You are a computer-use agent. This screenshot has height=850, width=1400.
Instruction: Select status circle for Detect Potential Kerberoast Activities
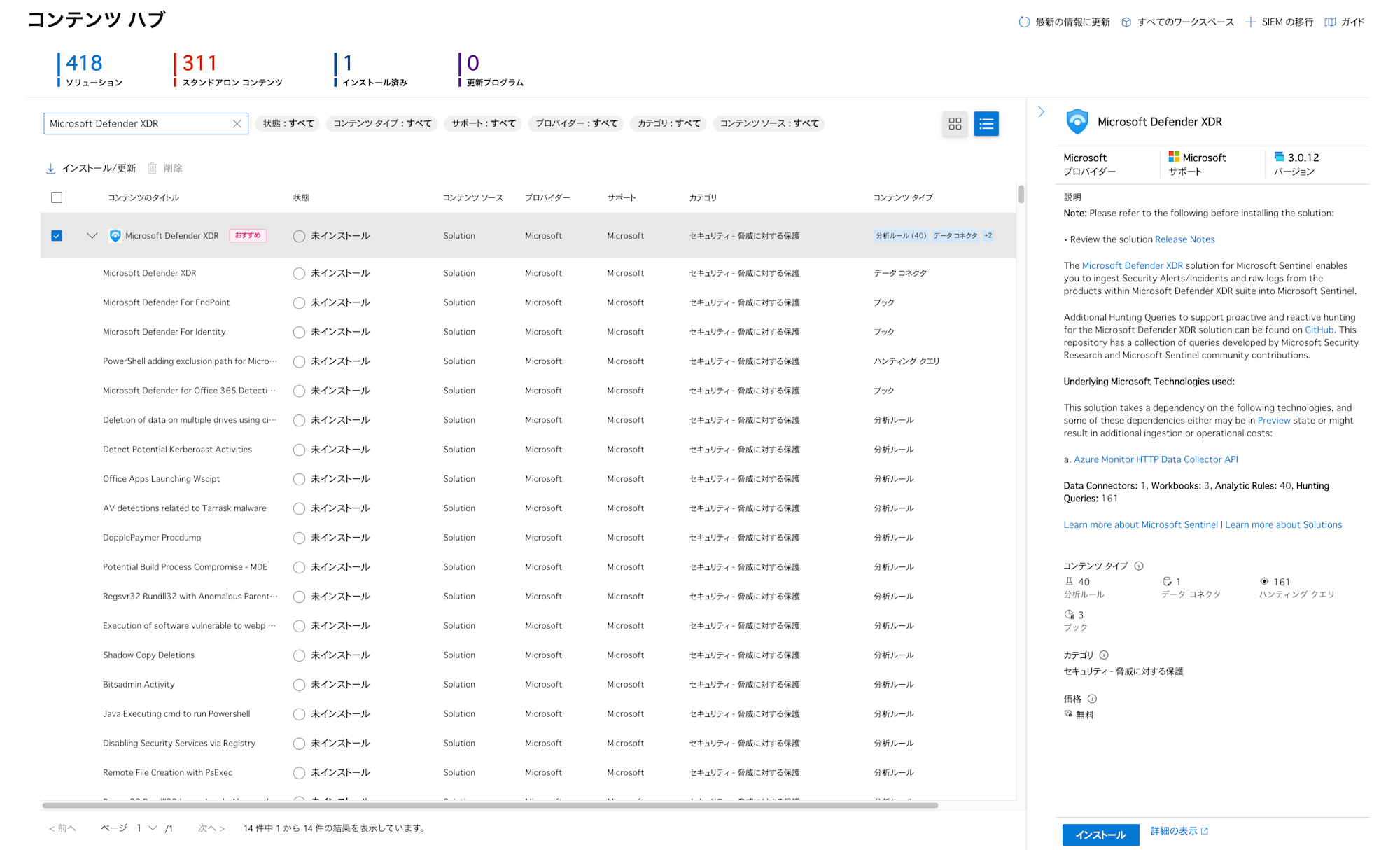click(x=299, y=450)
